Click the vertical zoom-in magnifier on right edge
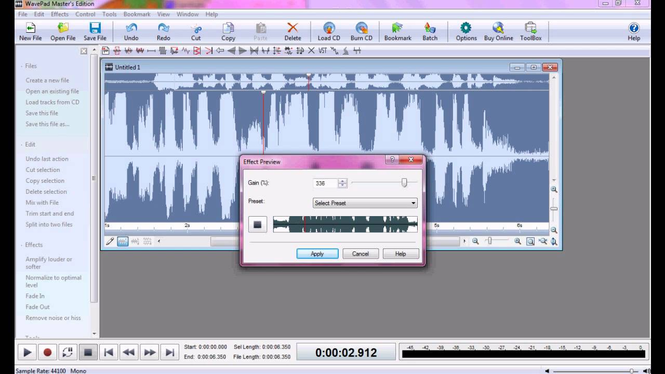 click(554, 190)
